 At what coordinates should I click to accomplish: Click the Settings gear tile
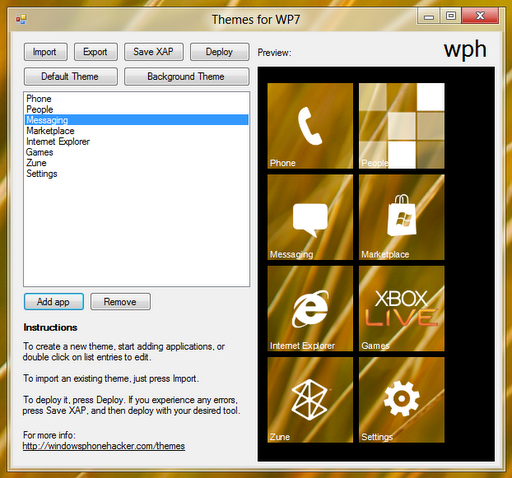[x=402, y=400]
